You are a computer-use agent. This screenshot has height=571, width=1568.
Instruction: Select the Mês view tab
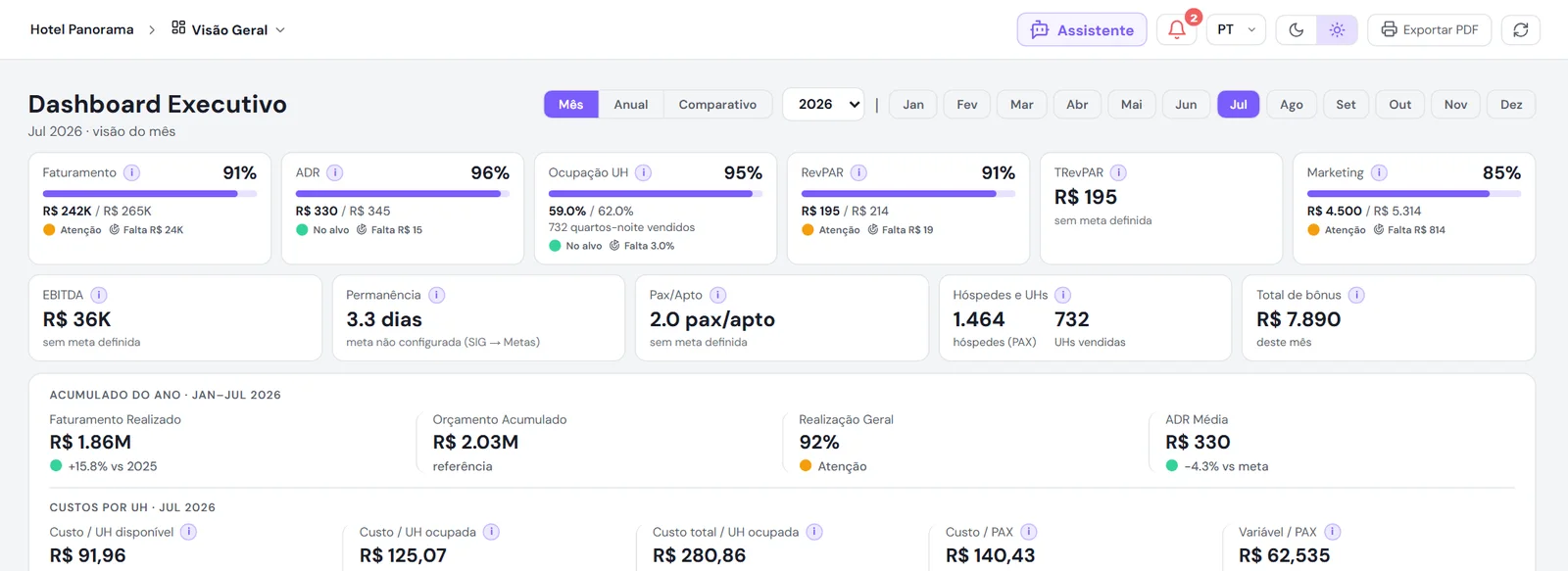point(571,104)
